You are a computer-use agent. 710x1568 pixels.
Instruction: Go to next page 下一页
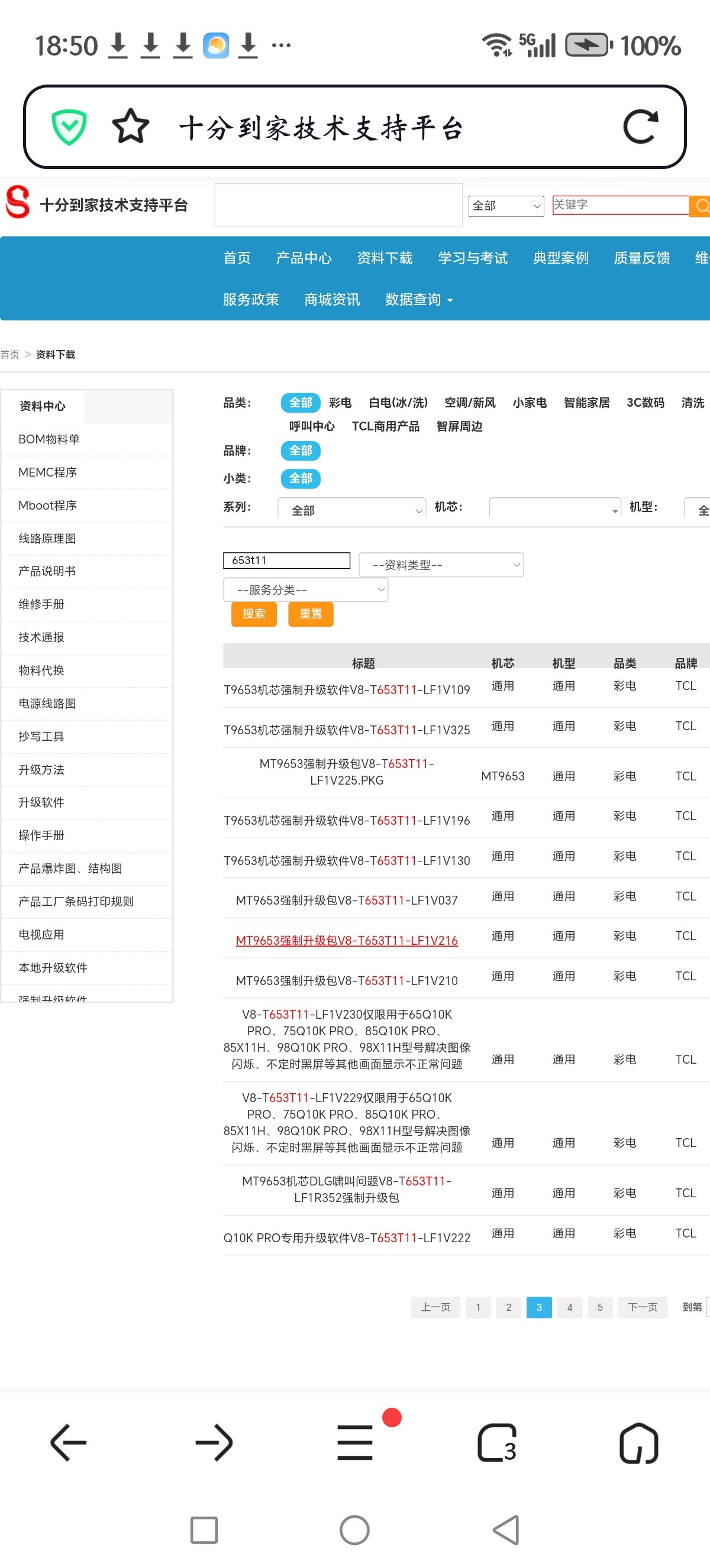pos(643,1307)
